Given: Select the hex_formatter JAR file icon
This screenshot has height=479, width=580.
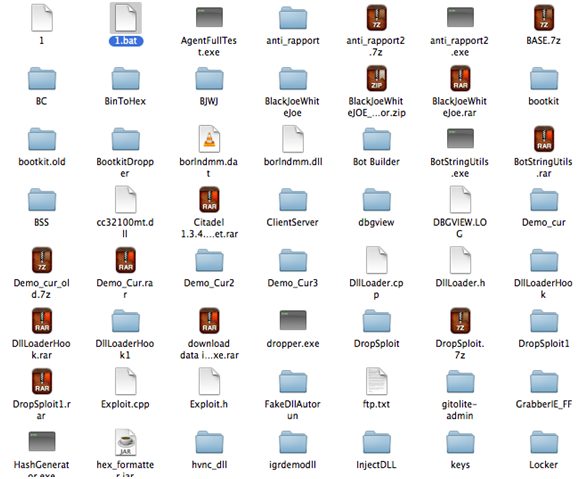Looking at the screenshot, I should (126, 442).
